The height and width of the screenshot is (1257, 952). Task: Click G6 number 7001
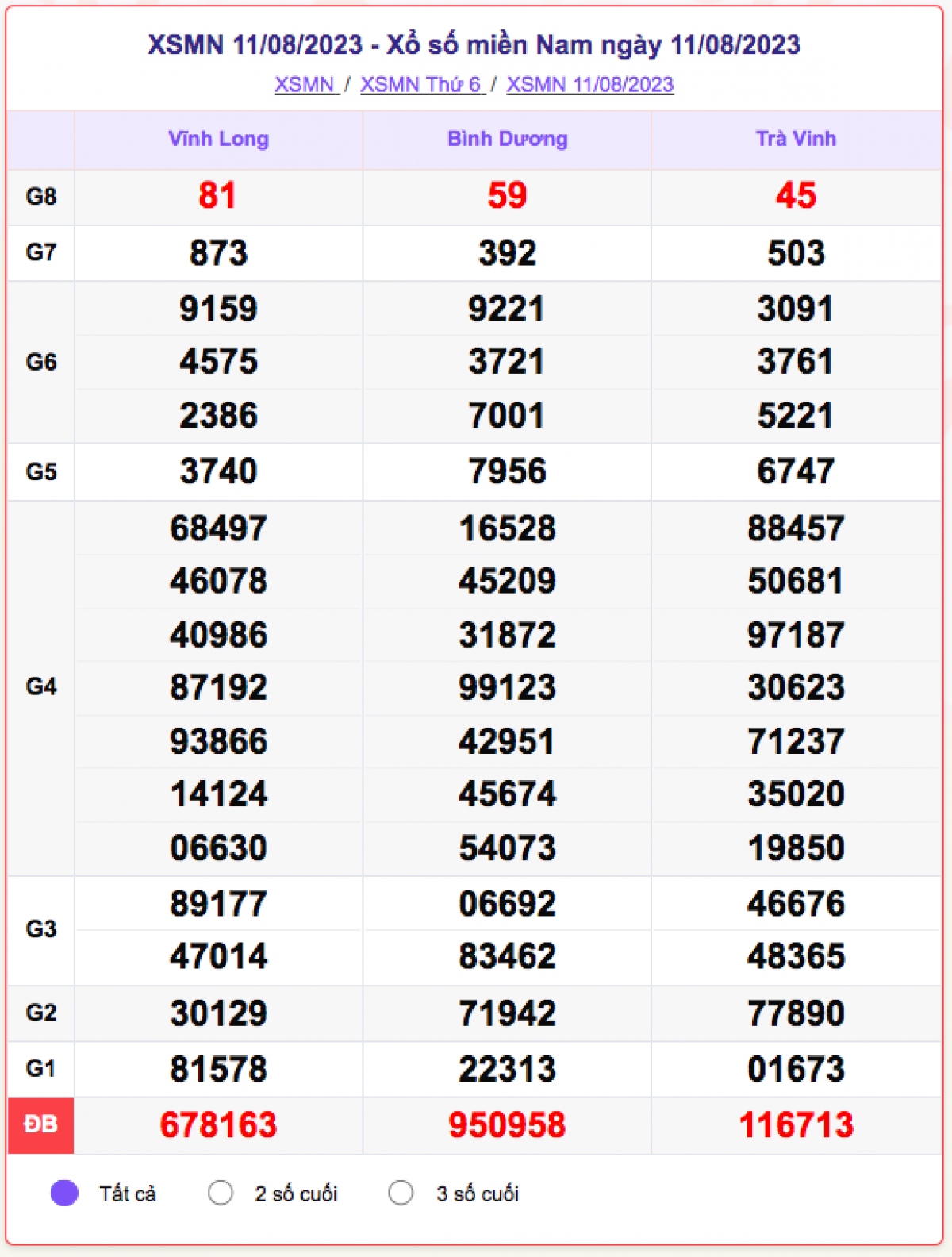507,416
